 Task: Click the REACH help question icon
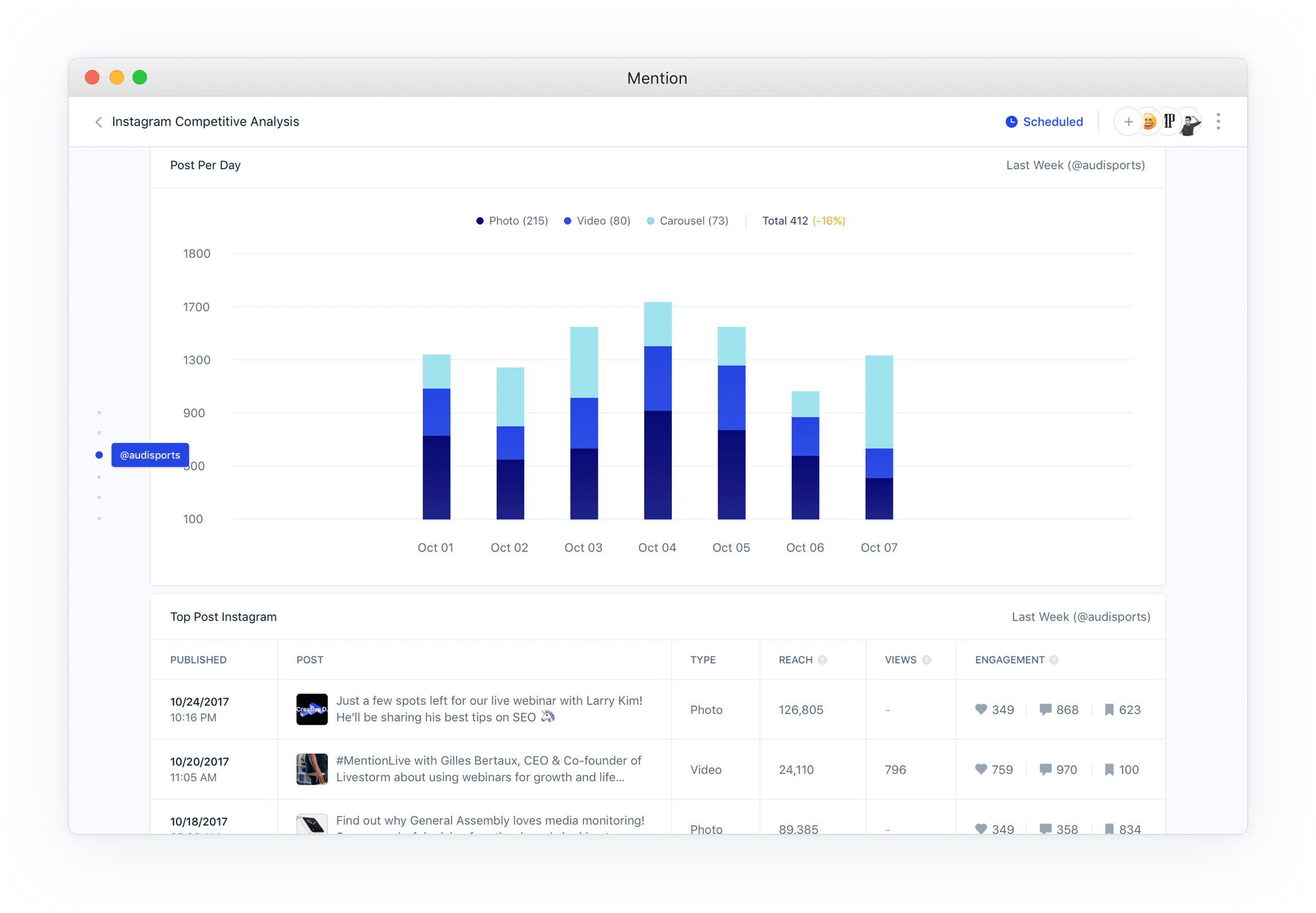[822, 660]
